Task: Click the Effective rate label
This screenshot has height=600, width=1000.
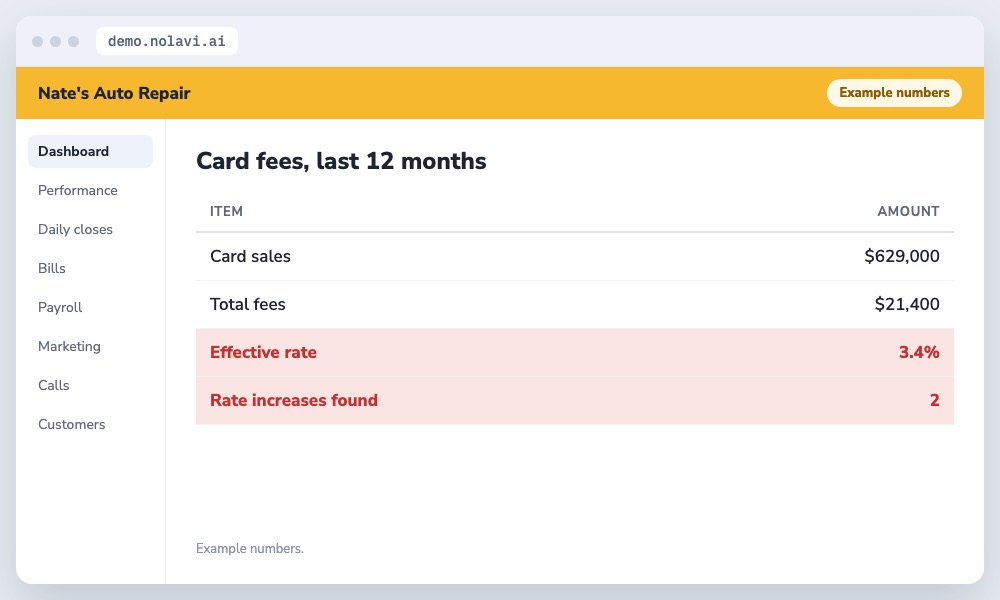Action: point(263,352)
